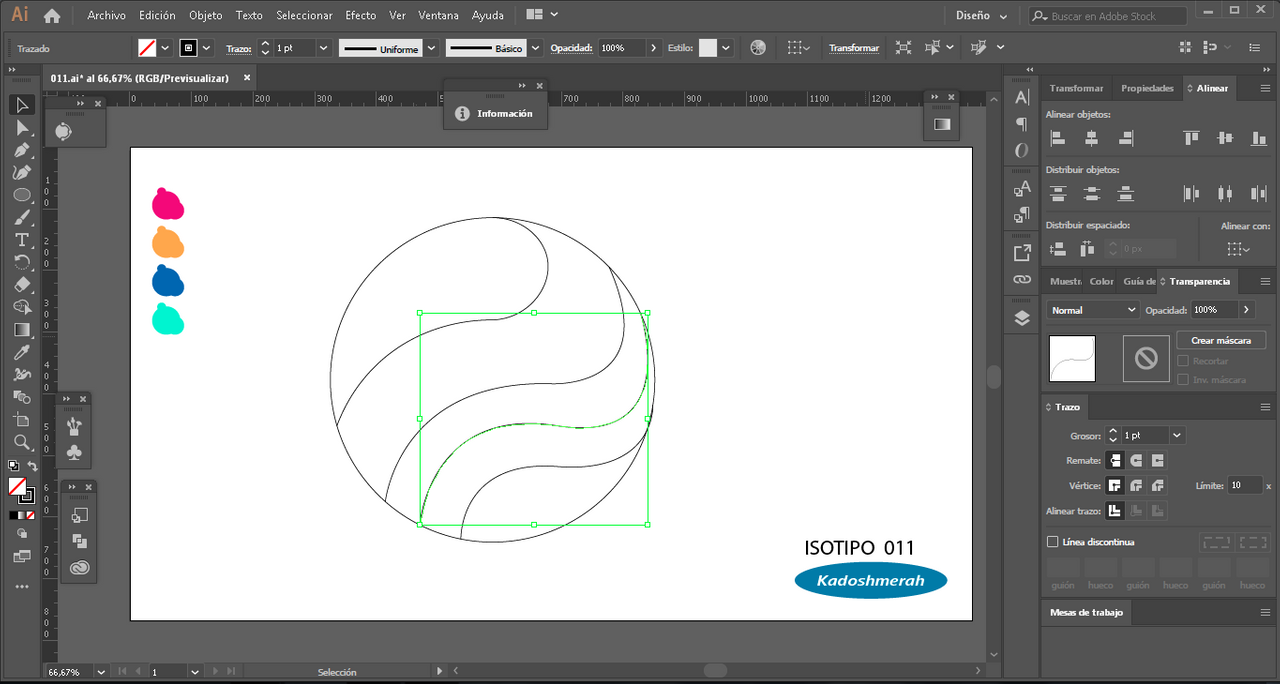The height and width of the screenshot is (684, 1280).
Task: Switch to the Propiedades tab
Action: point(1147,88)
